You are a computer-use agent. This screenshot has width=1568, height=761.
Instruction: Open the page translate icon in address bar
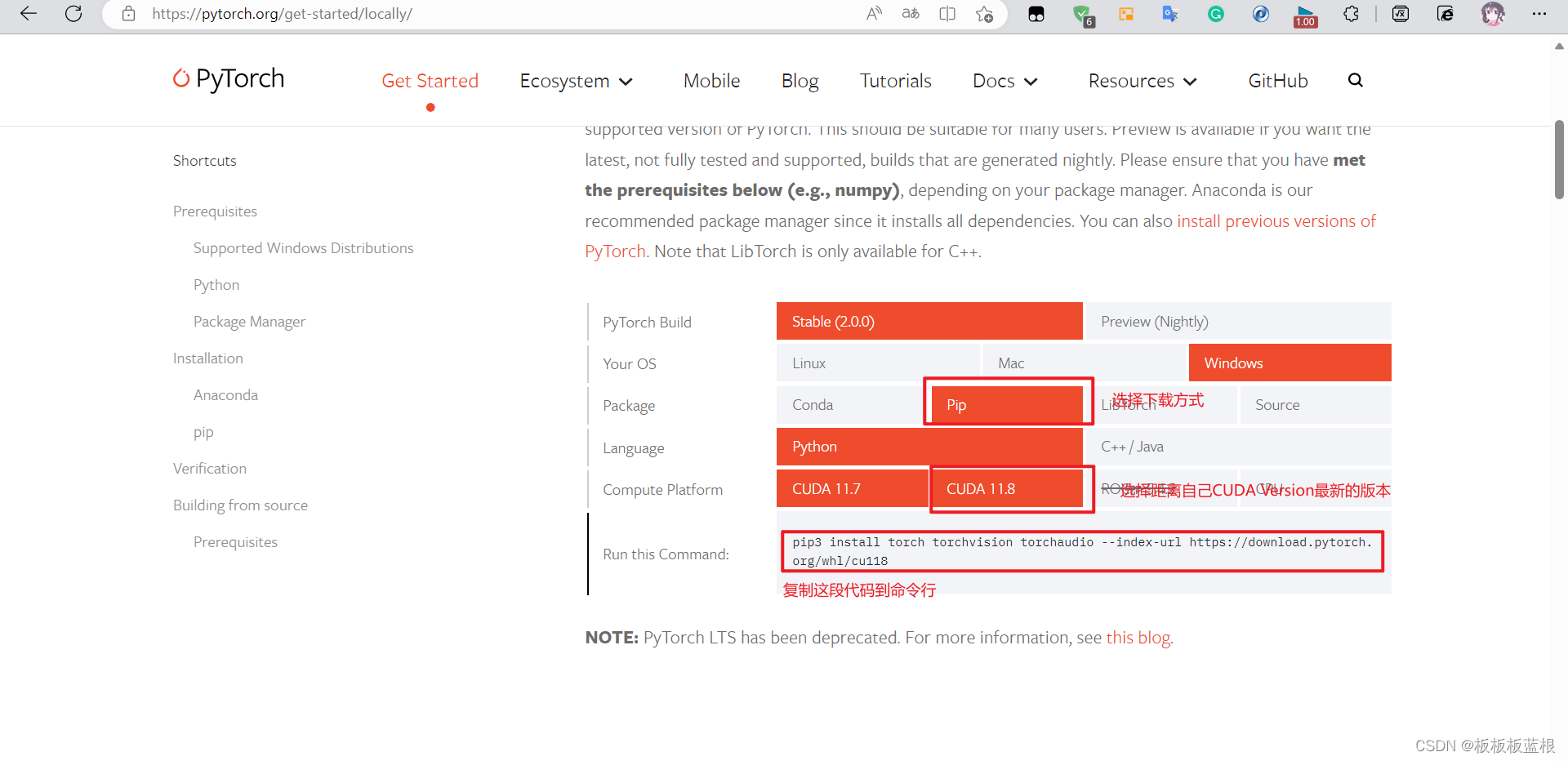point(911,14)
